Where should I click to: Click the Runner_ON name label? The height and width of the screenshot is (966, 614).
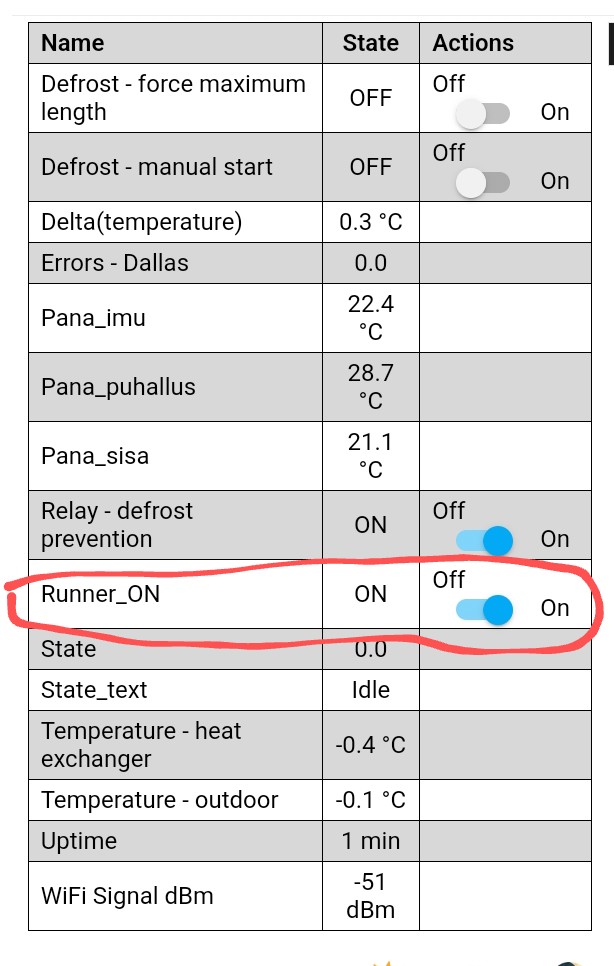(x=100, y=594)
